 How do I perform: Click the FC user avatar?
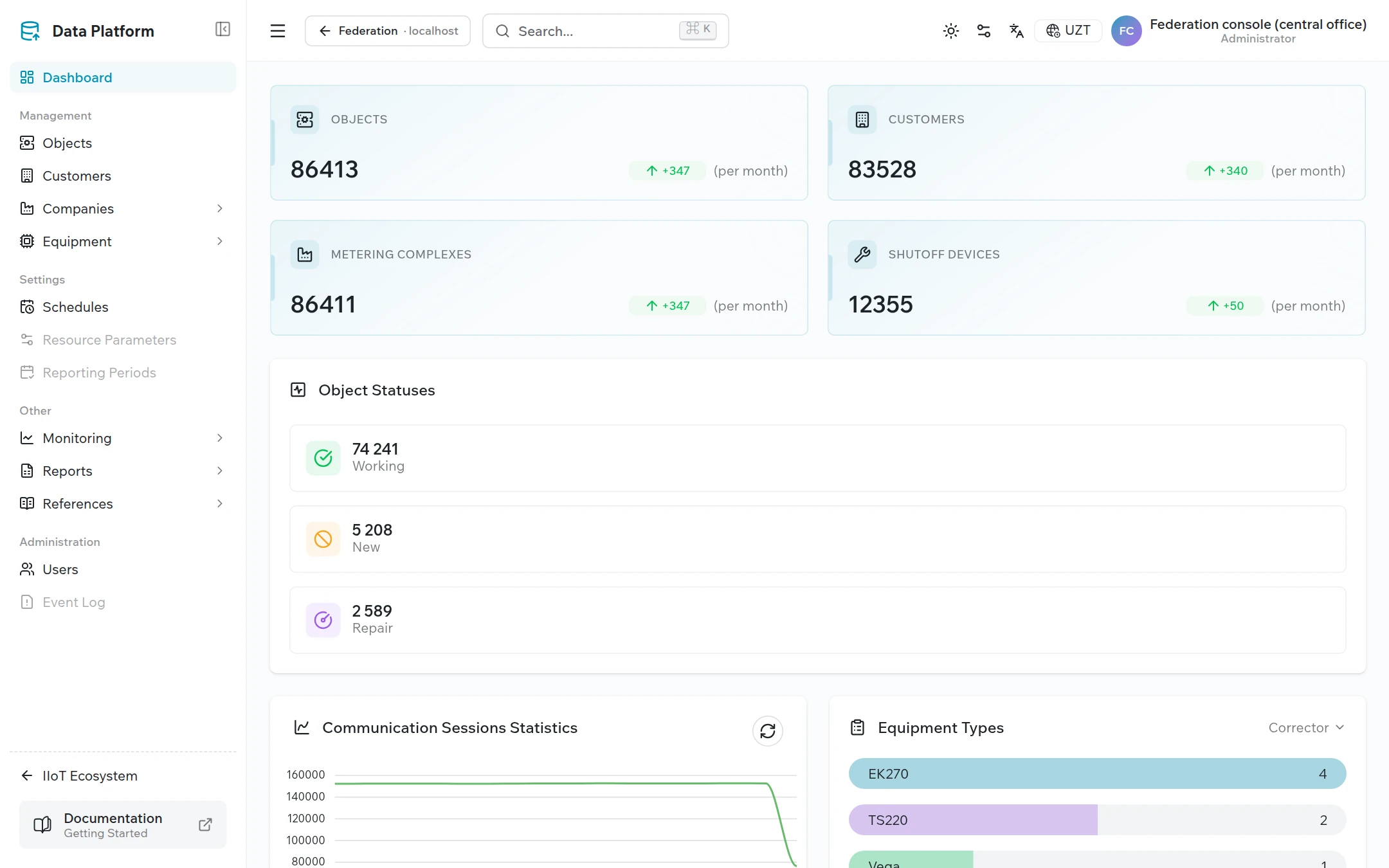pos(1127,31)
